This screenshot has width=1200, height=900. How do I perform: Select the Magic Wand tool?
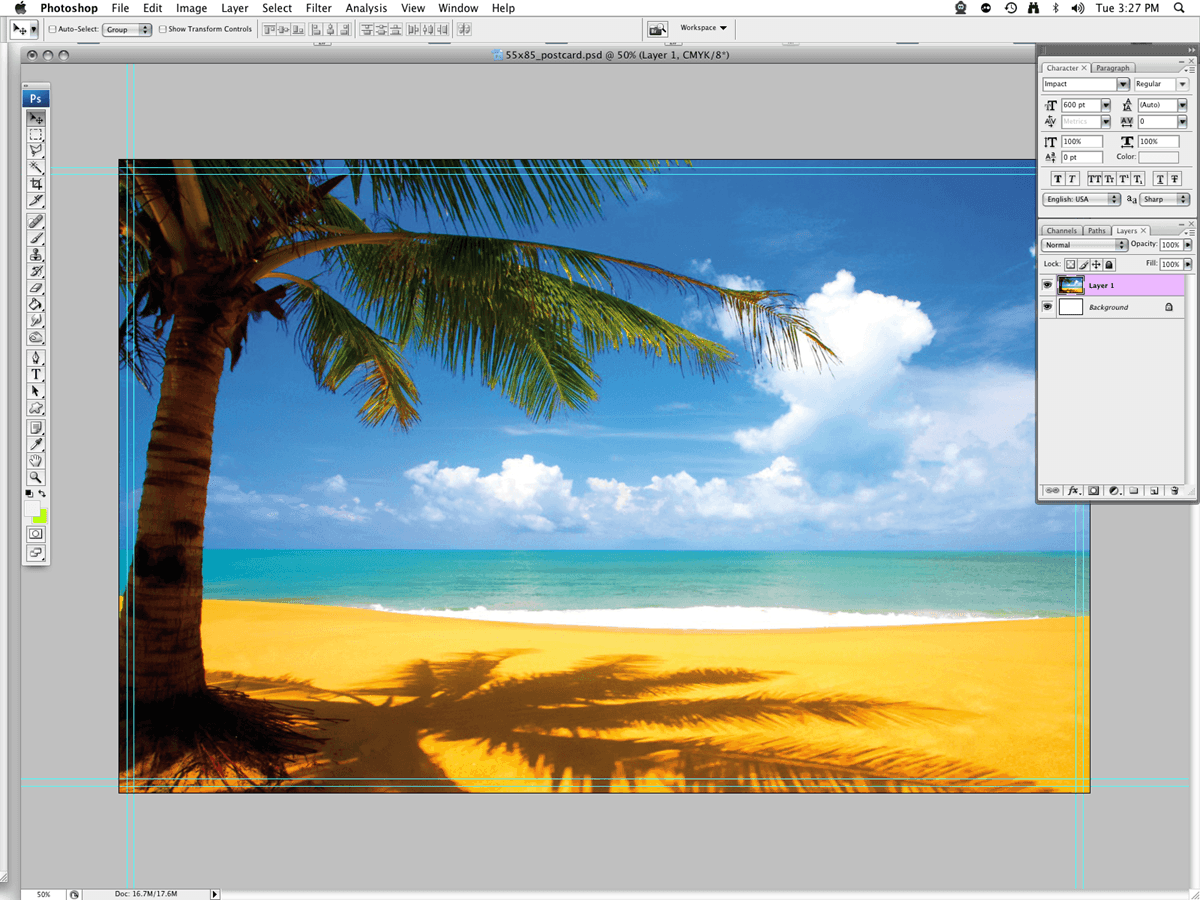(x=36, y=168)
